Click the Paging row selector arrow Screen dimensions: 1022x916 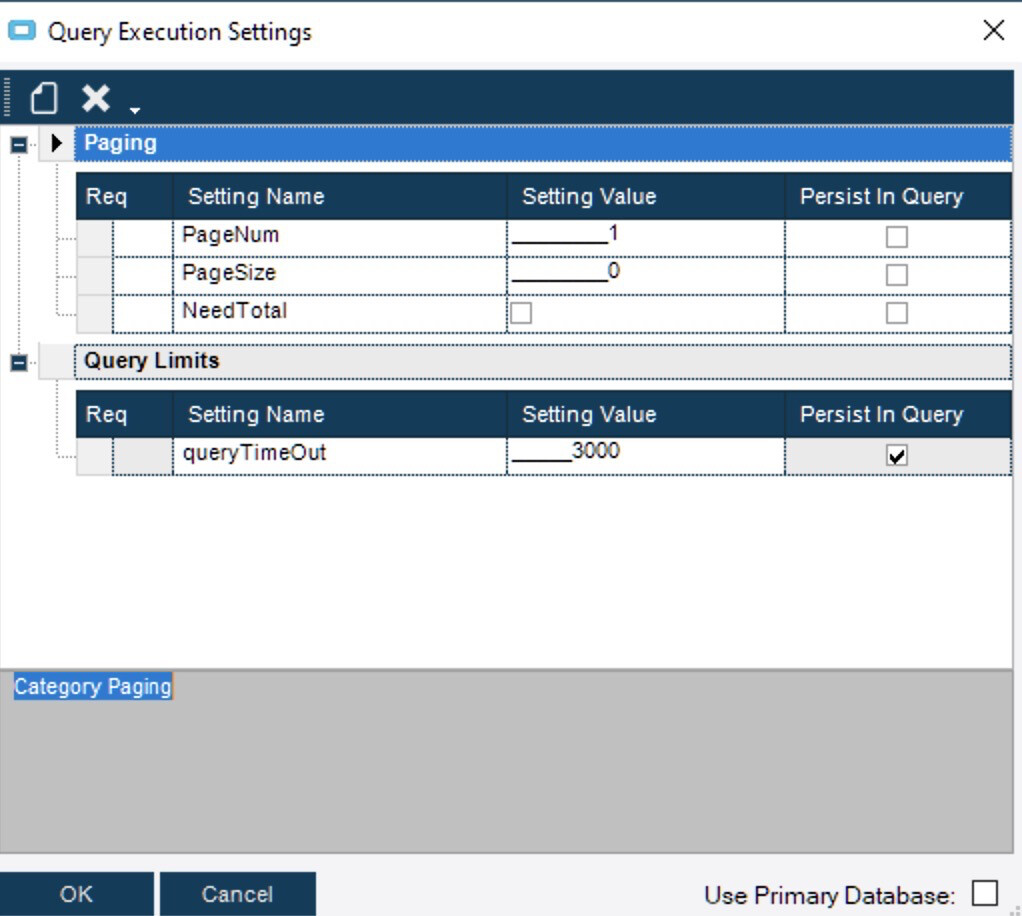pos(56,143)
